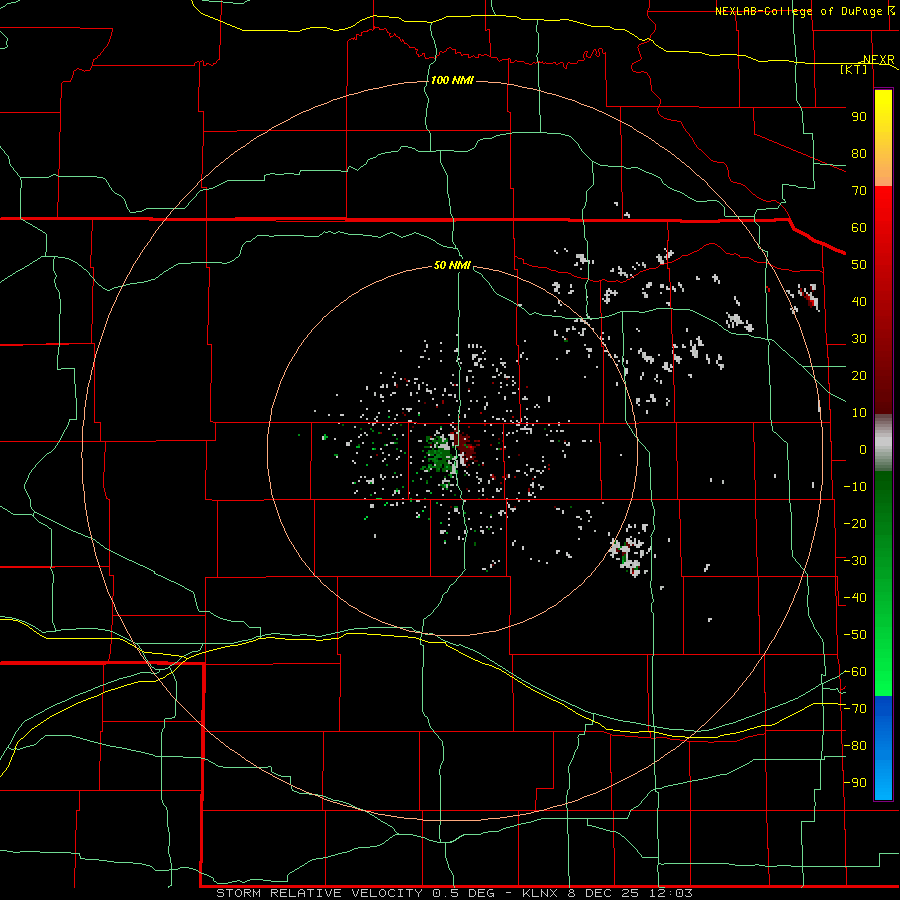Click the "[KT]" units label
The width and height of the screenshot is (900, 900).
click(854, 69)
